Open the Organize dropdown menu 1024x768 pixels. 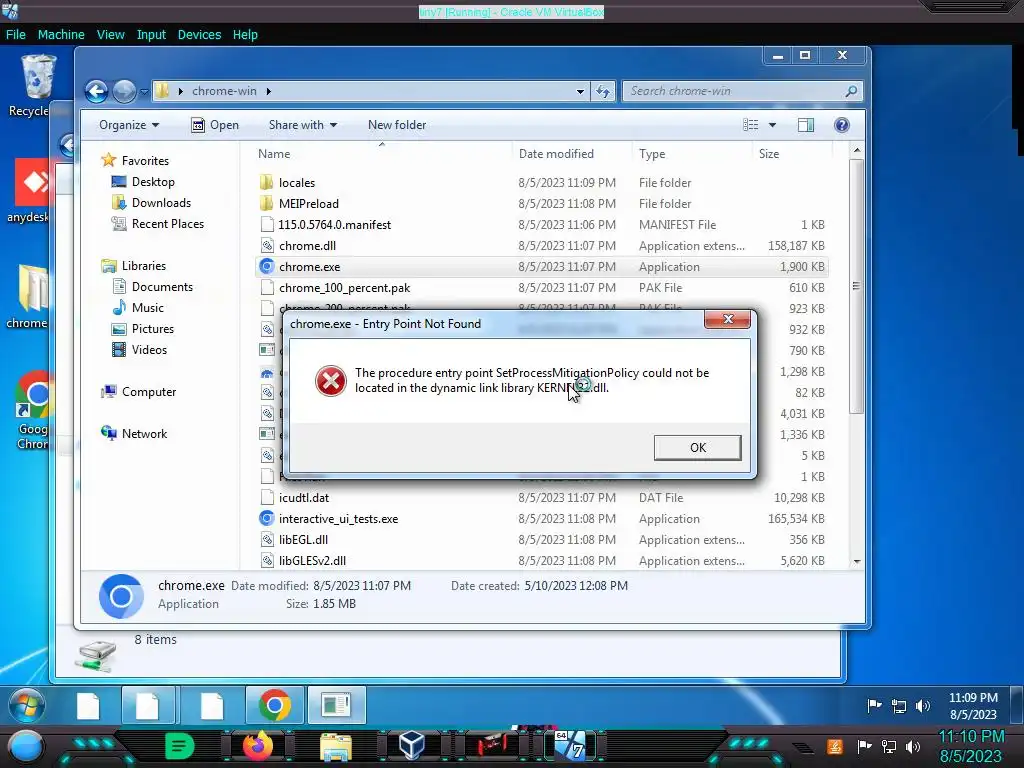click(129, 125)
